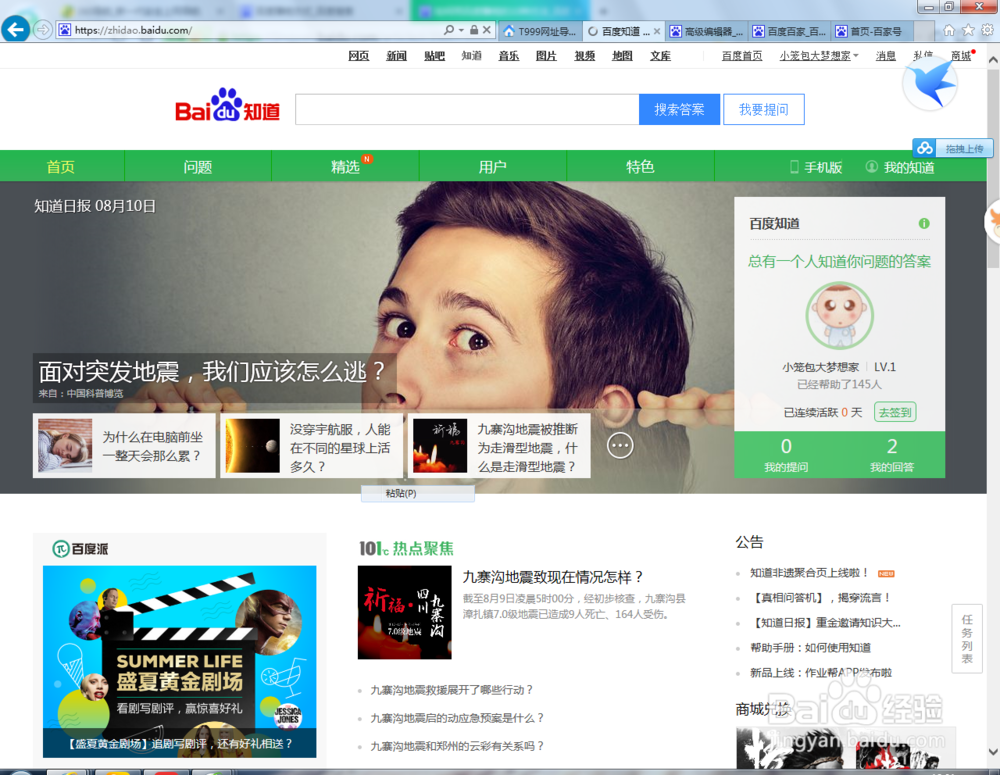Select 首页 in green navigation bar

click(x=61, y=166)
